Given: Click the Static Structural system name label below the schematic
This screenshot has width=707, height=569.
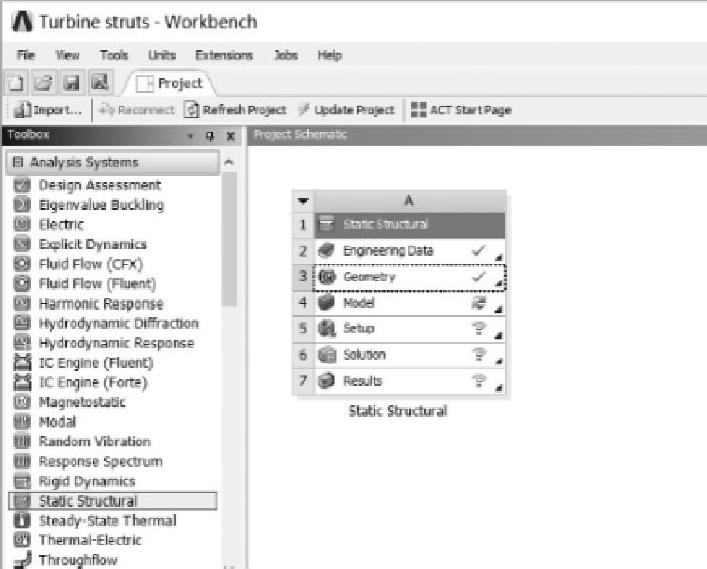Looking at the screenshot, I should (398, 411).
